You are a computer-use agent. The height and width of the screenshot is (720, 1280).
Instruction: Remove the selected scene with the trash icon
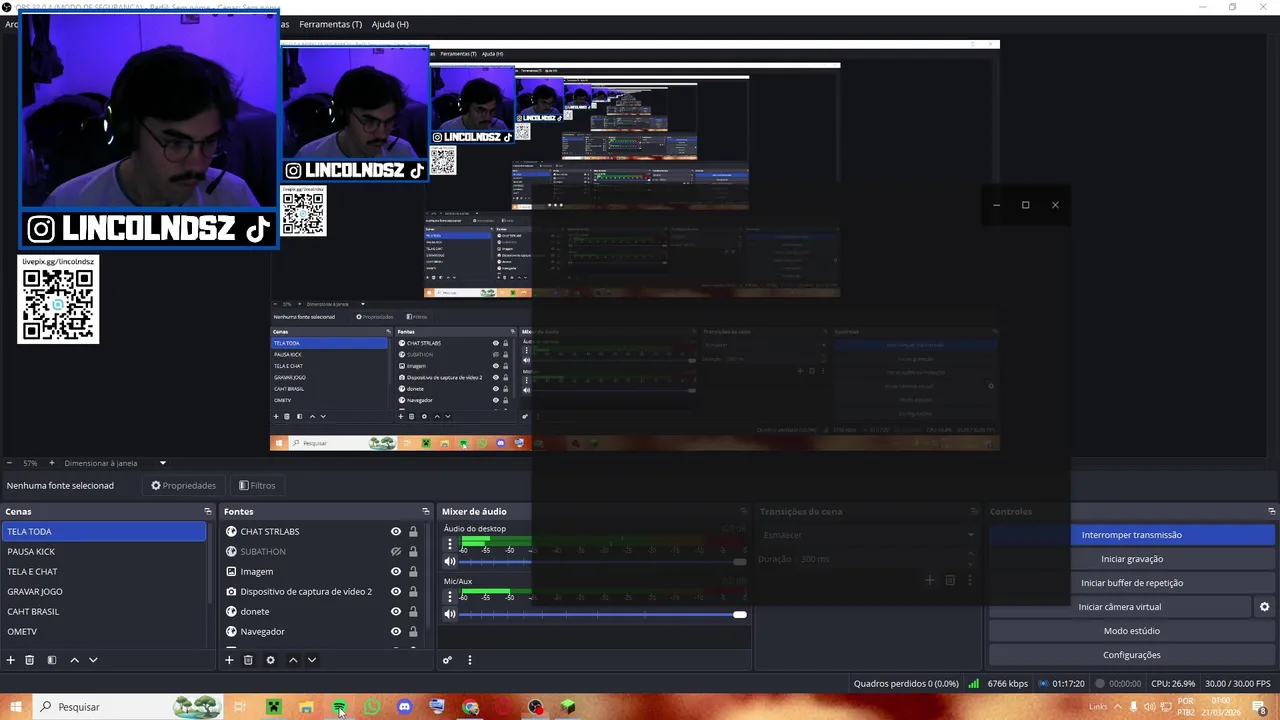pyautogui.click(x=30, y=660)
